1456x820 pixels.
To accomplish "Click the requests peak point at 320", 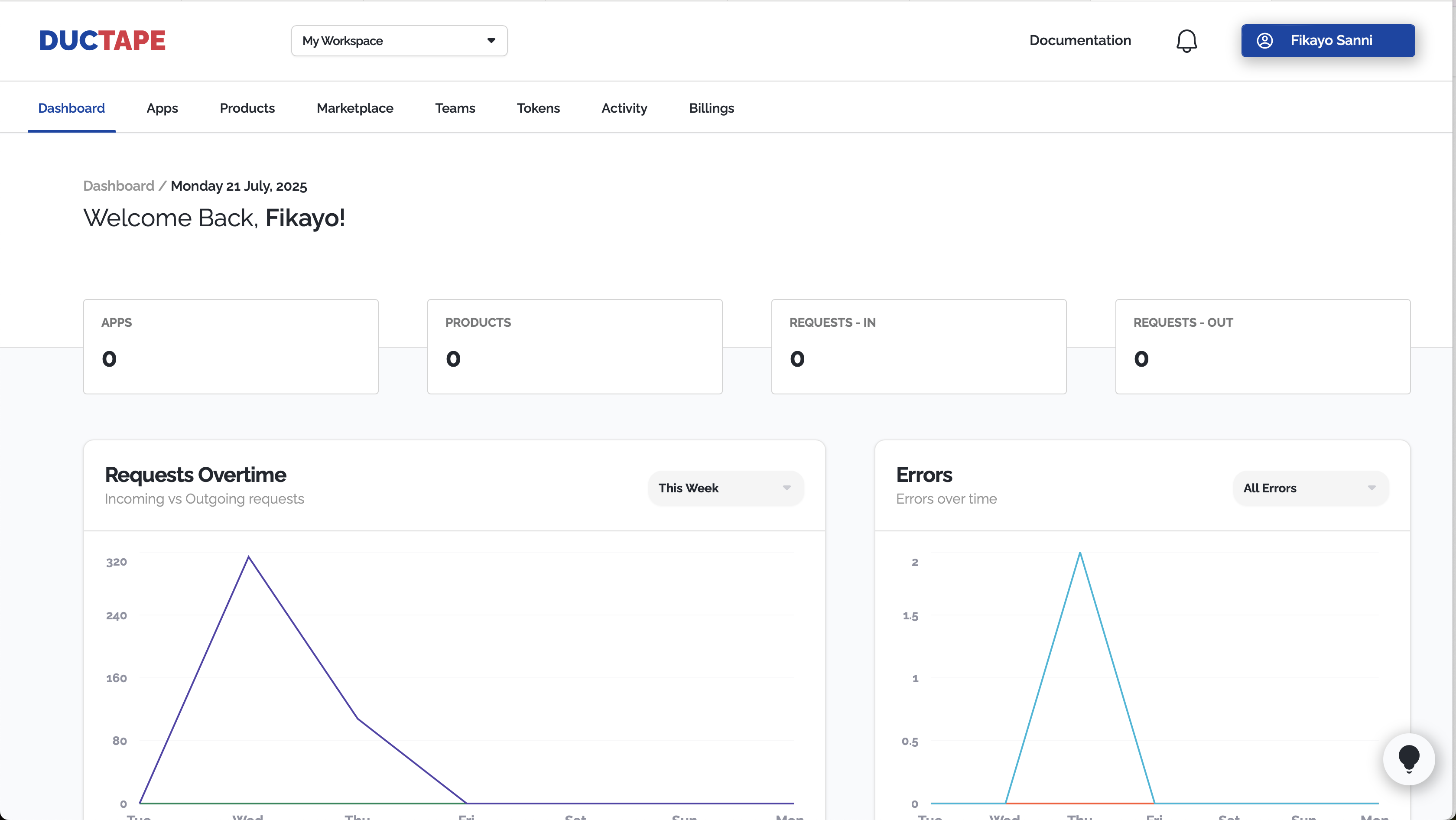I will [x=249, y=557].
